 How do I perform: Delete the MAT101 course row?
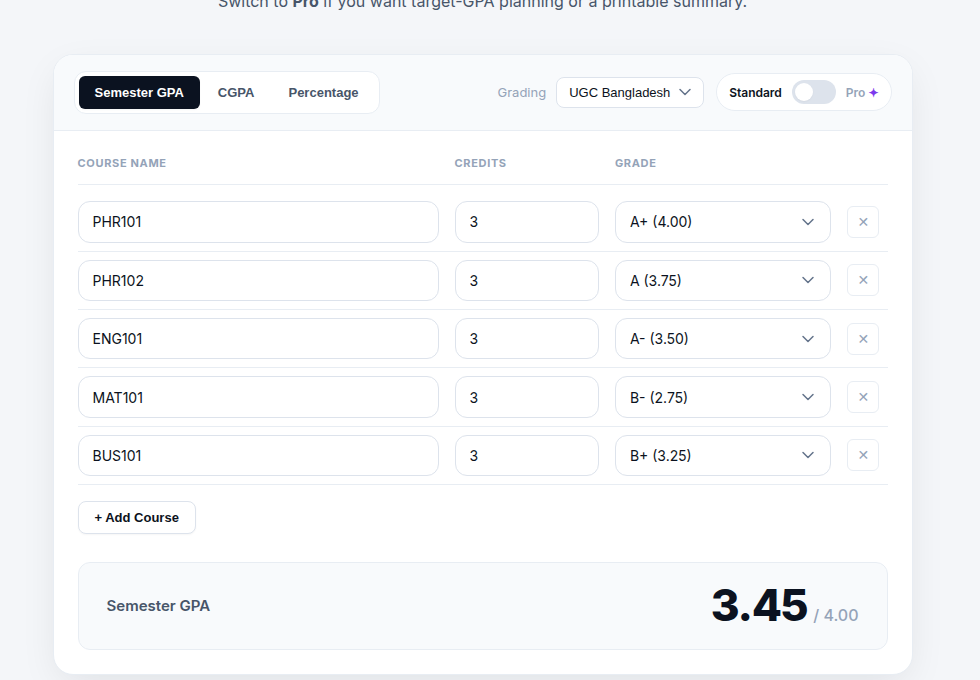pyautogui.click(x=862, y=397)
